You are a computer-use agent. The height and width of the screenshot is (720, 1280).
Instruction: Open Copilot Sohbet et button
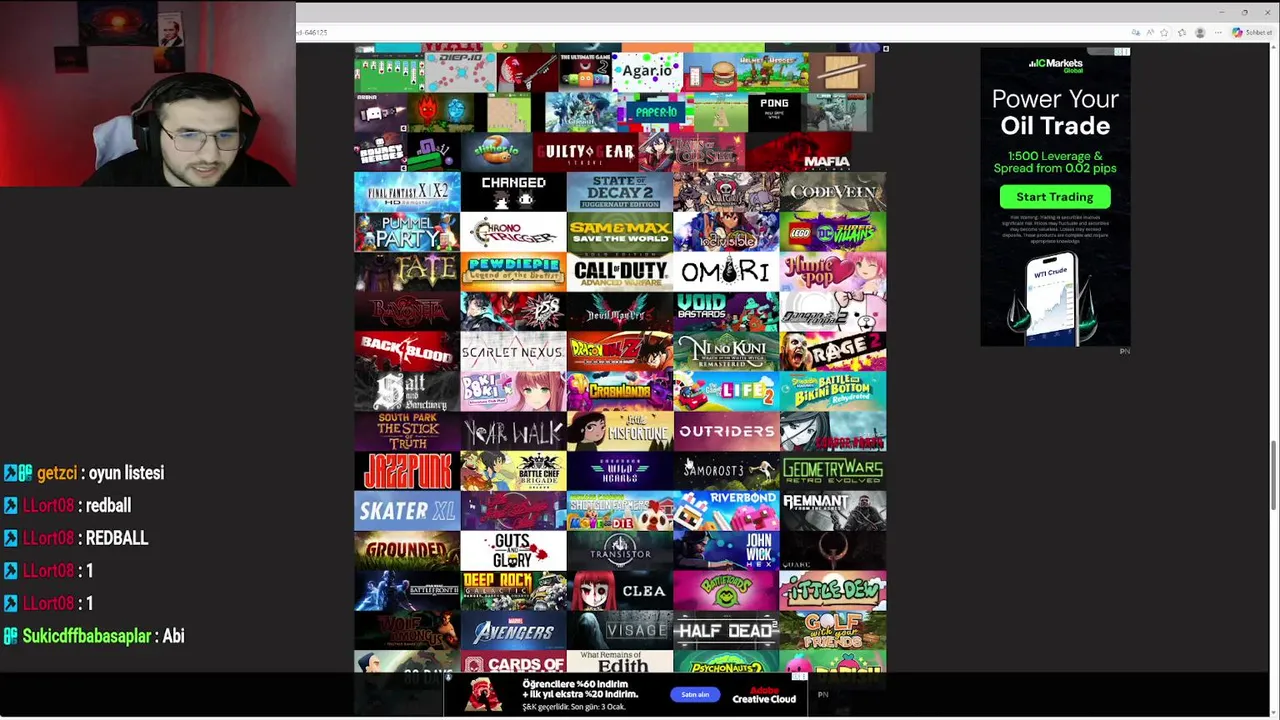1252,32
